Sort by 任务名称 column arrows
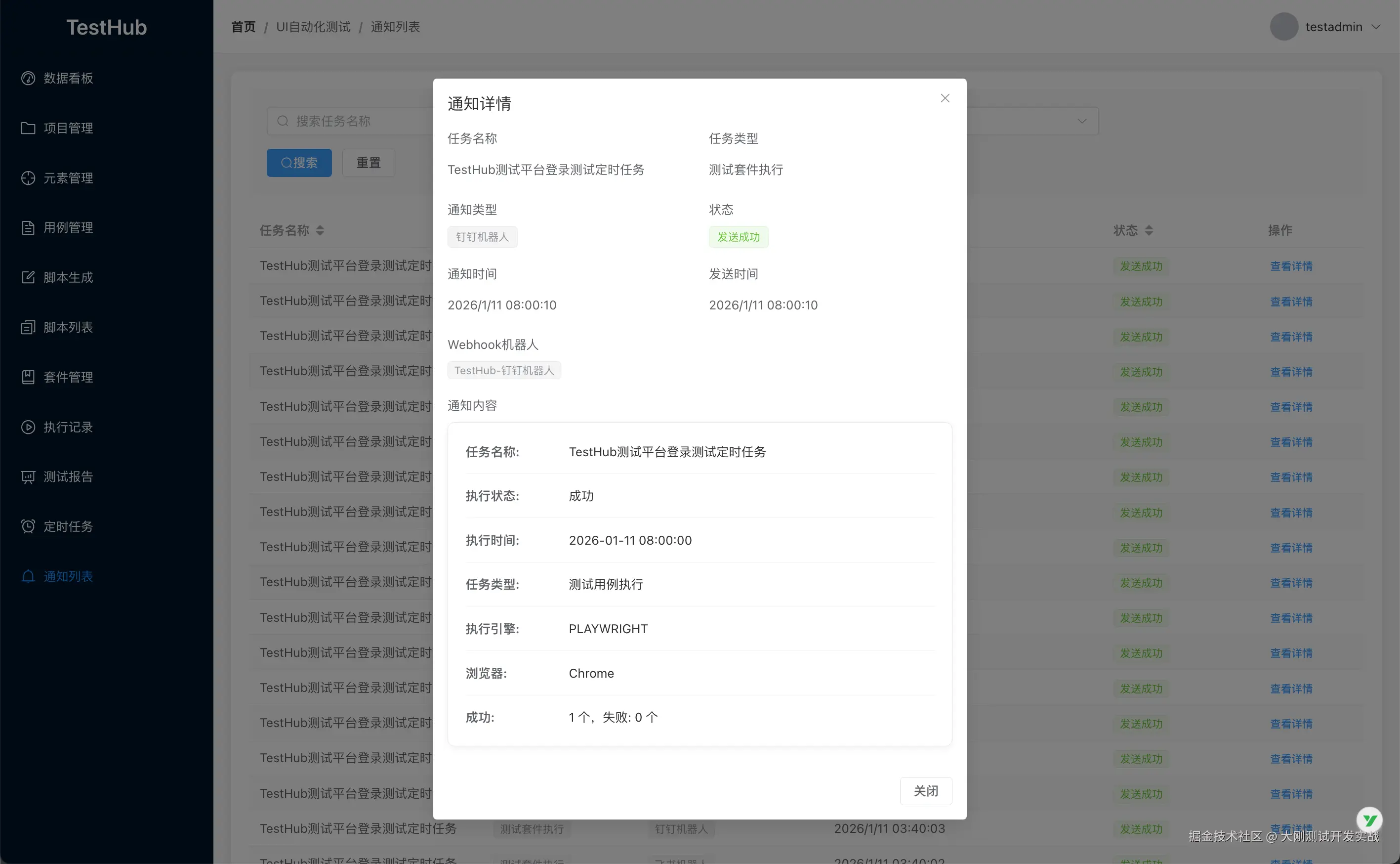 [x=320, y=230]
